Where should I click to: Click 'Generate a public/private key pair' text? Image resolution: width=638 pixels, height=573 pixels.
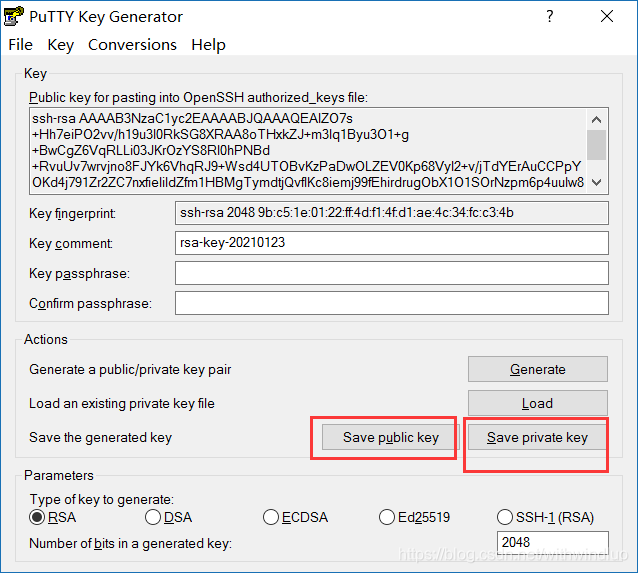(130, 370)
